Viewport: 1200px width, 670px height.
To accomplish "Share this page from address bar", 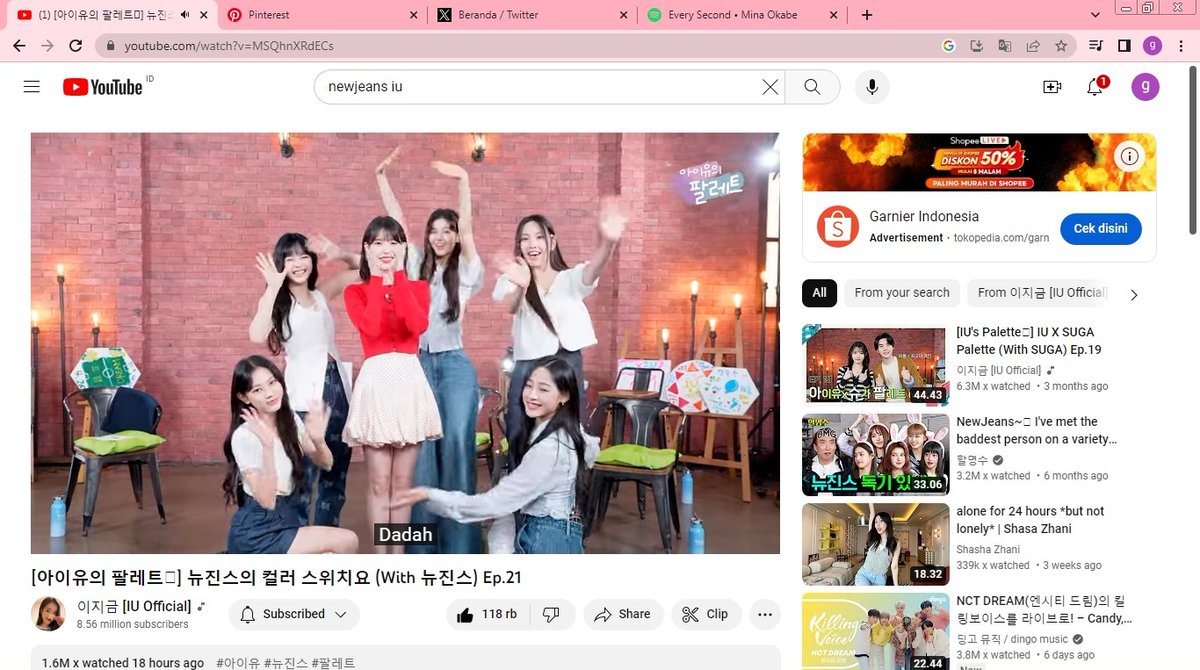I will (1033, 45).
